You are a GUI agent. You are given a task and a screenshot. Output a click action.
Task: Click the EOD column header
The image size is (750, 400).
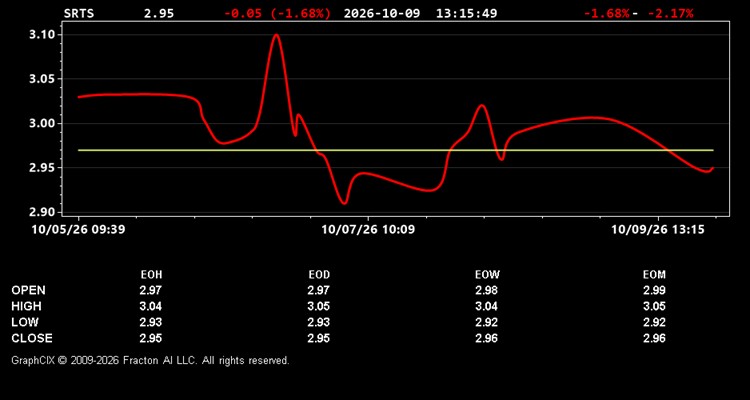(x=319, y=275)
